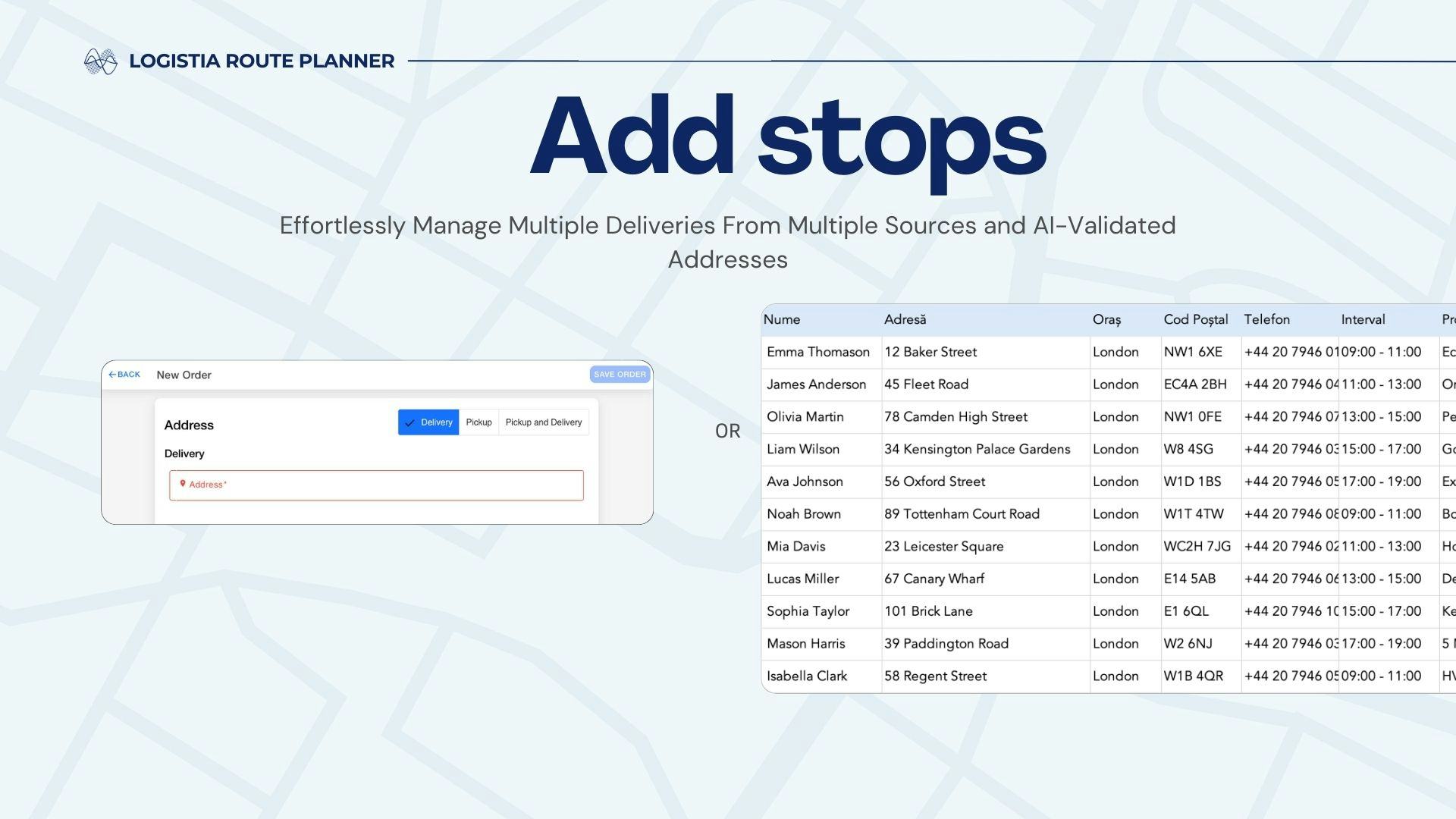
Task: Click the New Order title text
Action: tap(184, 375)
